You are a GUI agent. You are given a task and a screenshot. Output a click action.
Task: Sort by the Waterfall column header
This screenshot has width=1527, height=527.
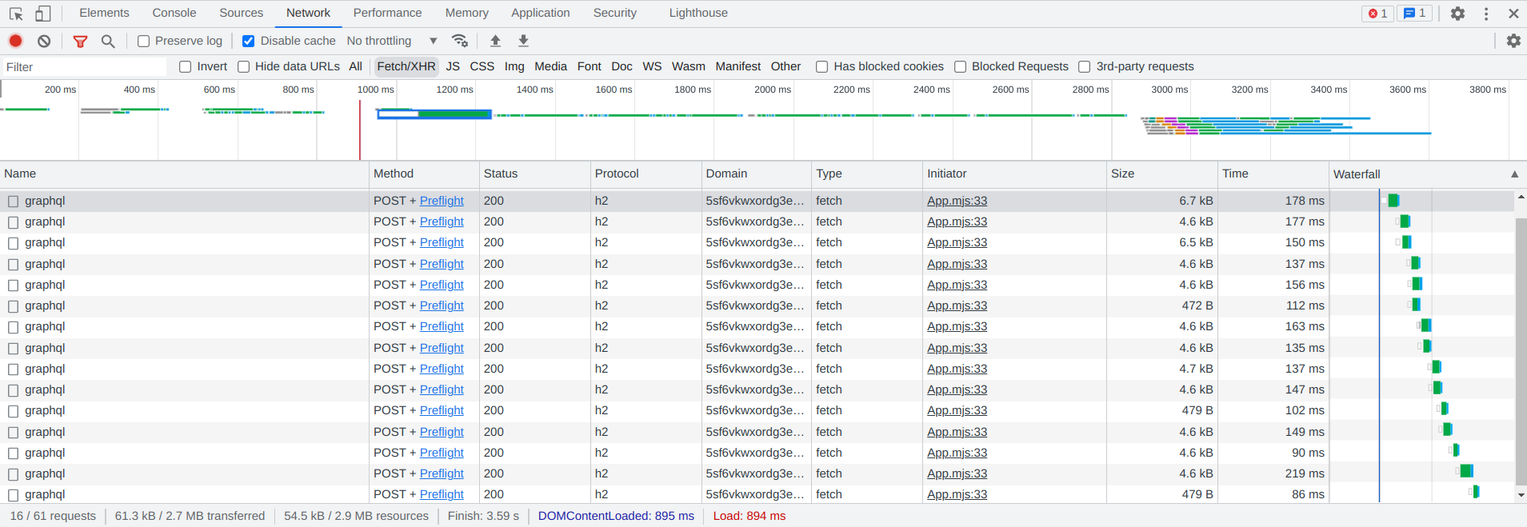[x=1420, y=174]
